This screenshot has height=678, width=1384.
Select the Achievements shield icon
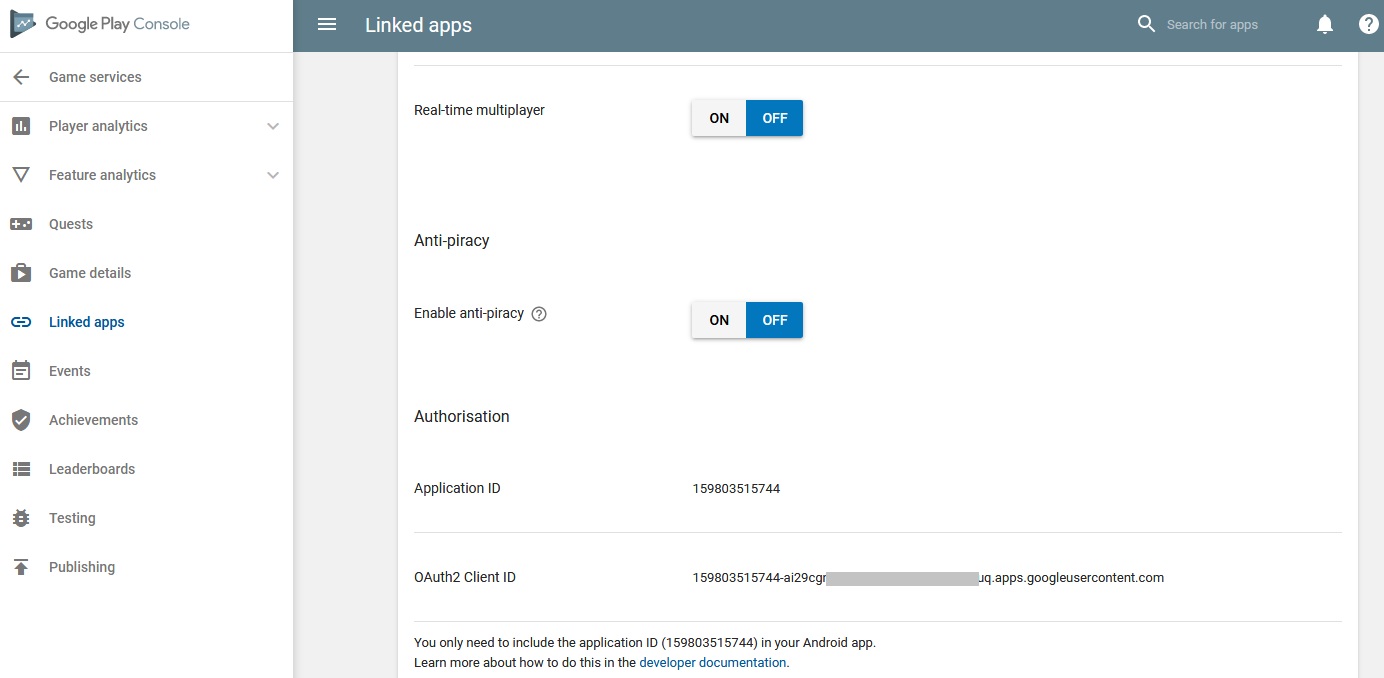[21, 420]
